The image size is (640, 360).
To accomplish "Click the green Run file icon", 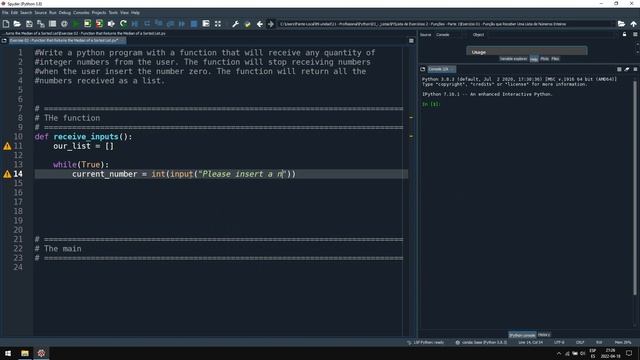I will pyautogui.click(x=76, y=24).
